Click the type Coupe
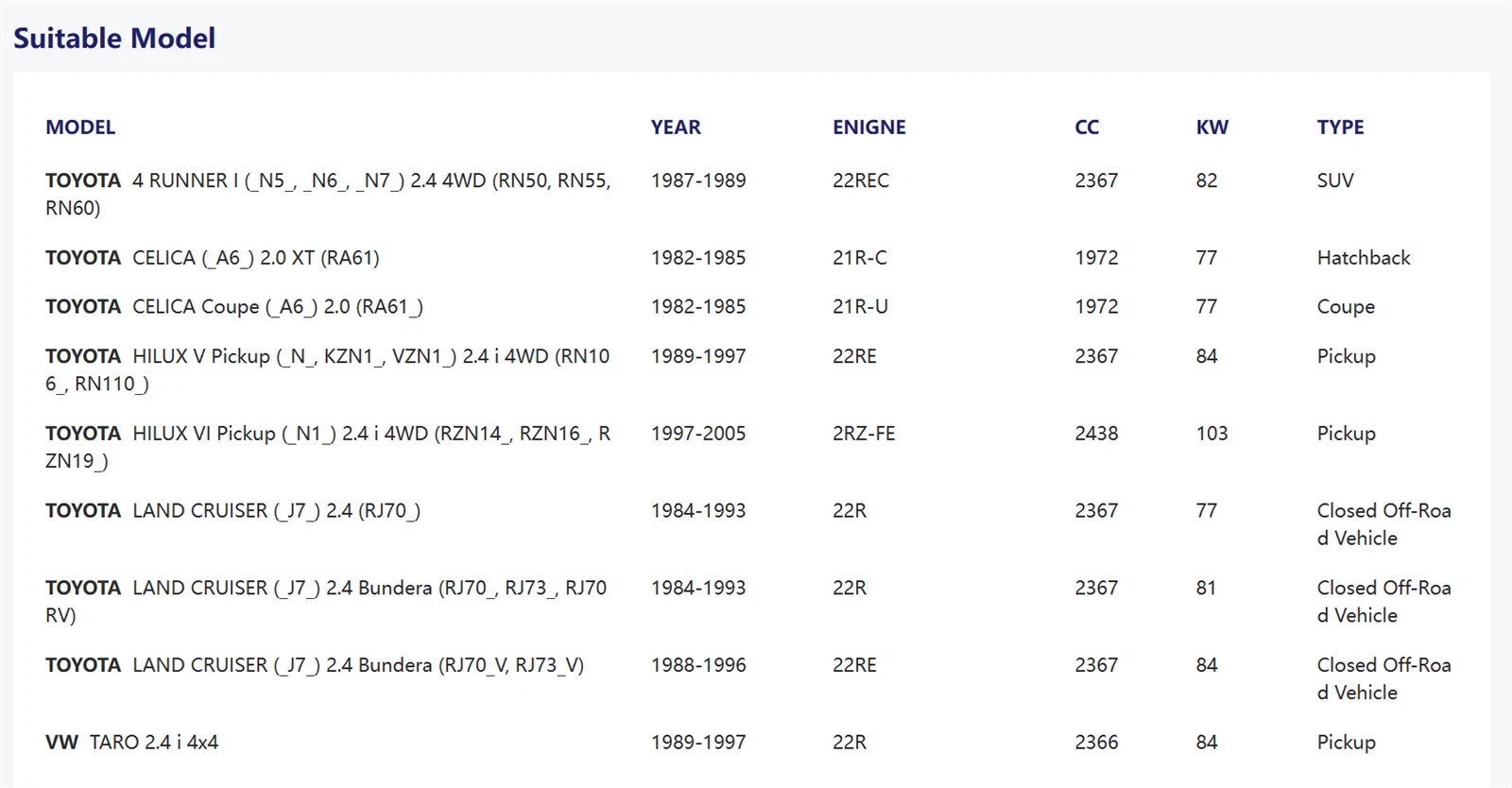Screen dimensions: 1512x788 click(1346, 307)
